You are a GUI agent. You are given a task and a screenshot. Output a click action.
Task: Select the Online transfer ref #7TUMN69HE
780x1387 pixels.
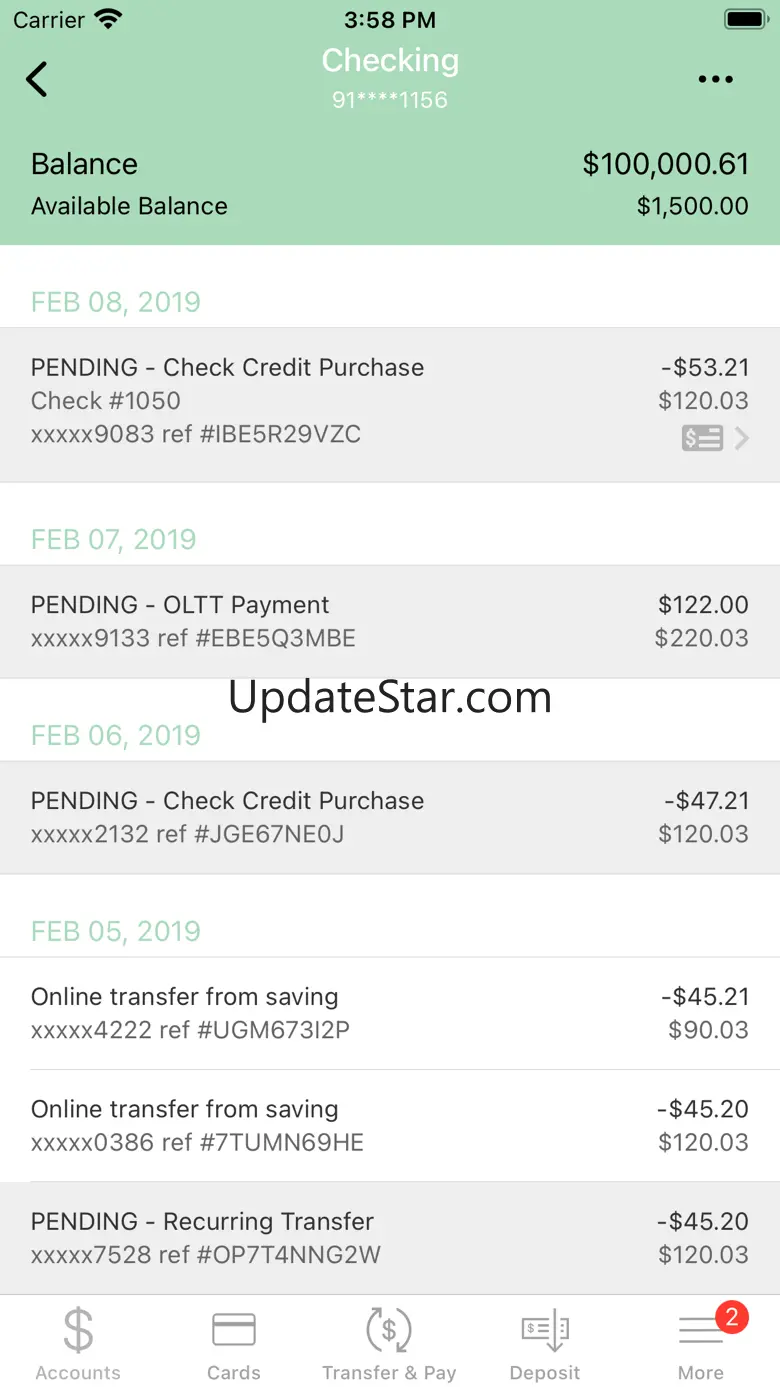point(390,1125)
